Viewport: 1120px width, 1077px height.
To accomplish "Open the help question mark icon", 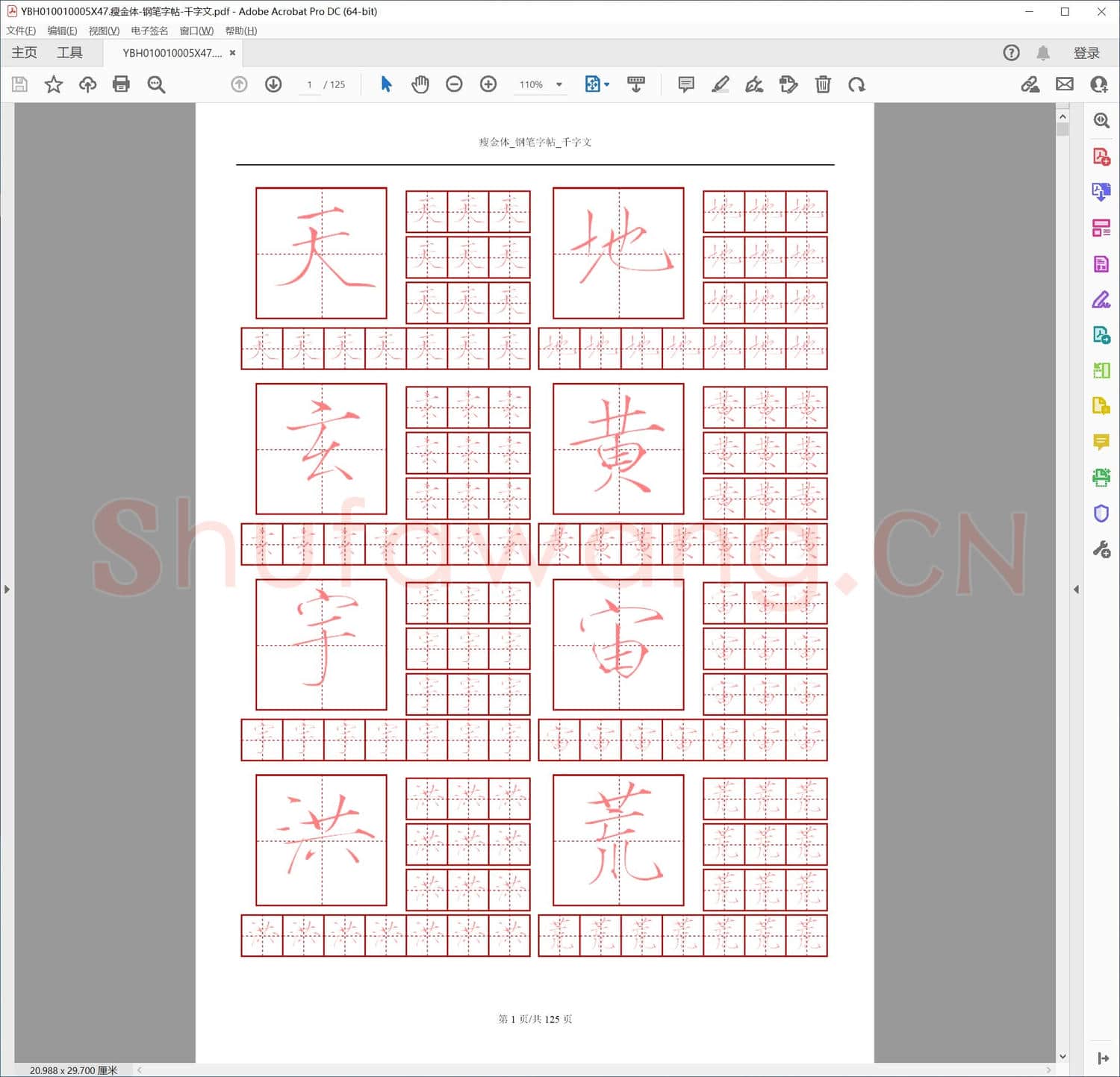I will pyautogui.click(x=1011, y=53).
